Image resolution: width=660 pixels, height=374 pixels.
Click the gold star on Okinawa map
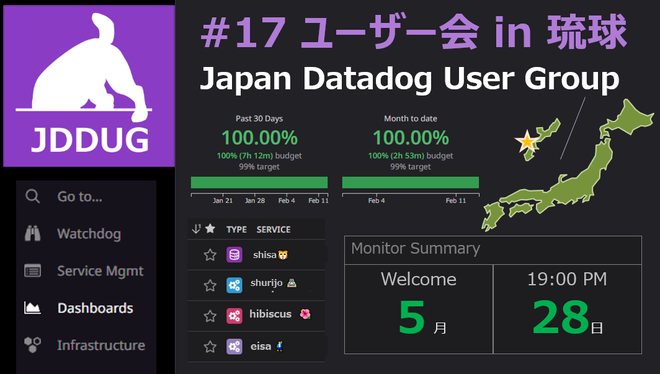(x=527, y=141)
